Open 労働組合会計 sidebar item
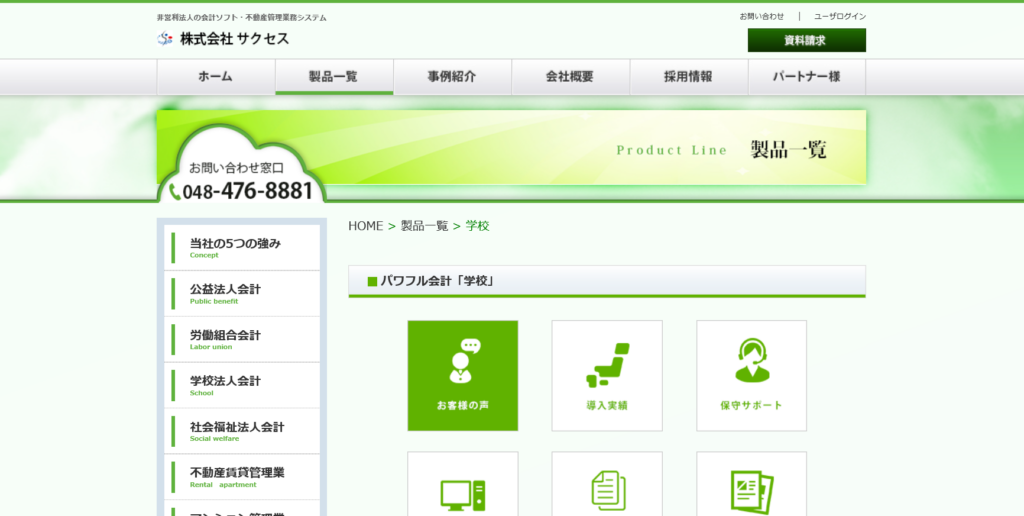The width and height of the screenshot is (1024, 516). pyautogui.click(x=242, y=340)
